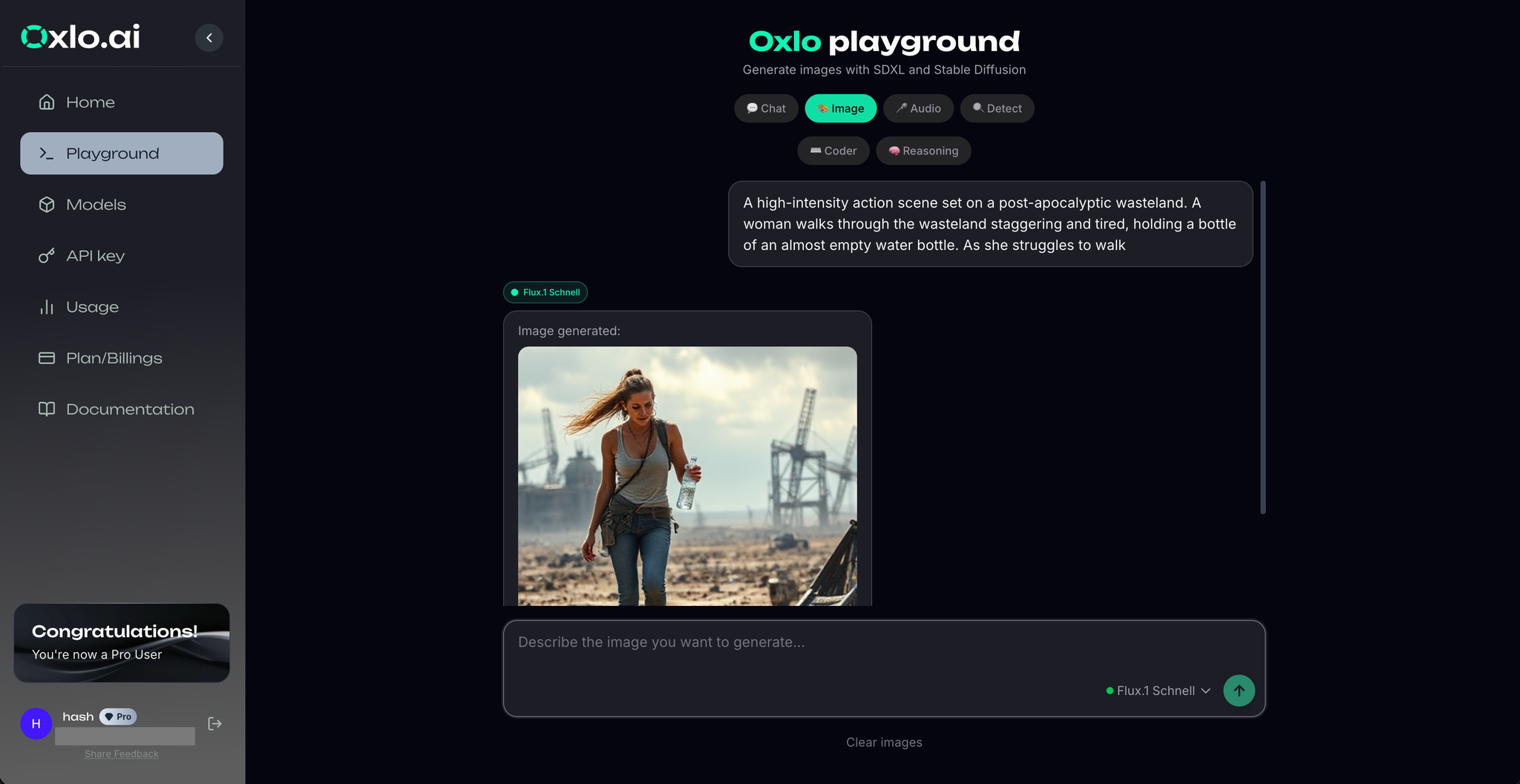The height and width of the screenshot is (784, 1520).
Task: Open the API key page
Action: coord(95,255)
